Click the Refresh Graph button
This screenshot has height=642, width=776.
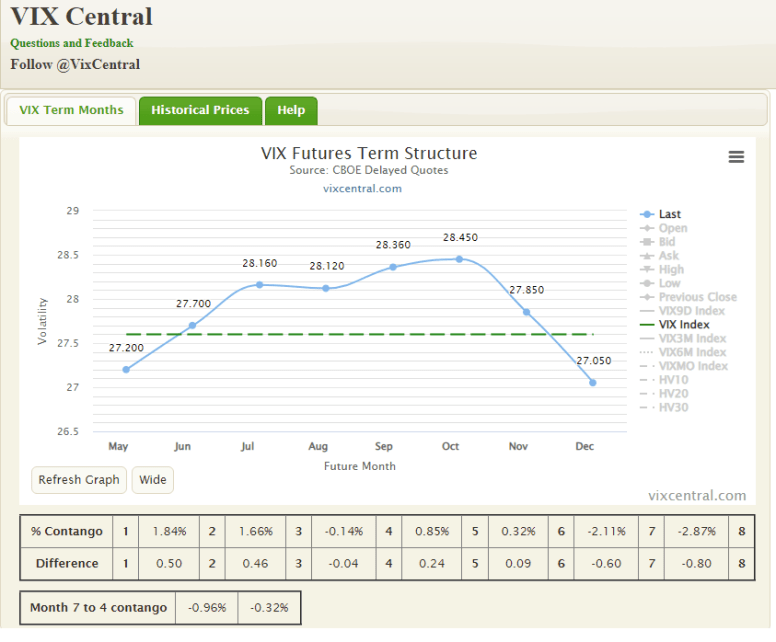[x=79, y=480]
